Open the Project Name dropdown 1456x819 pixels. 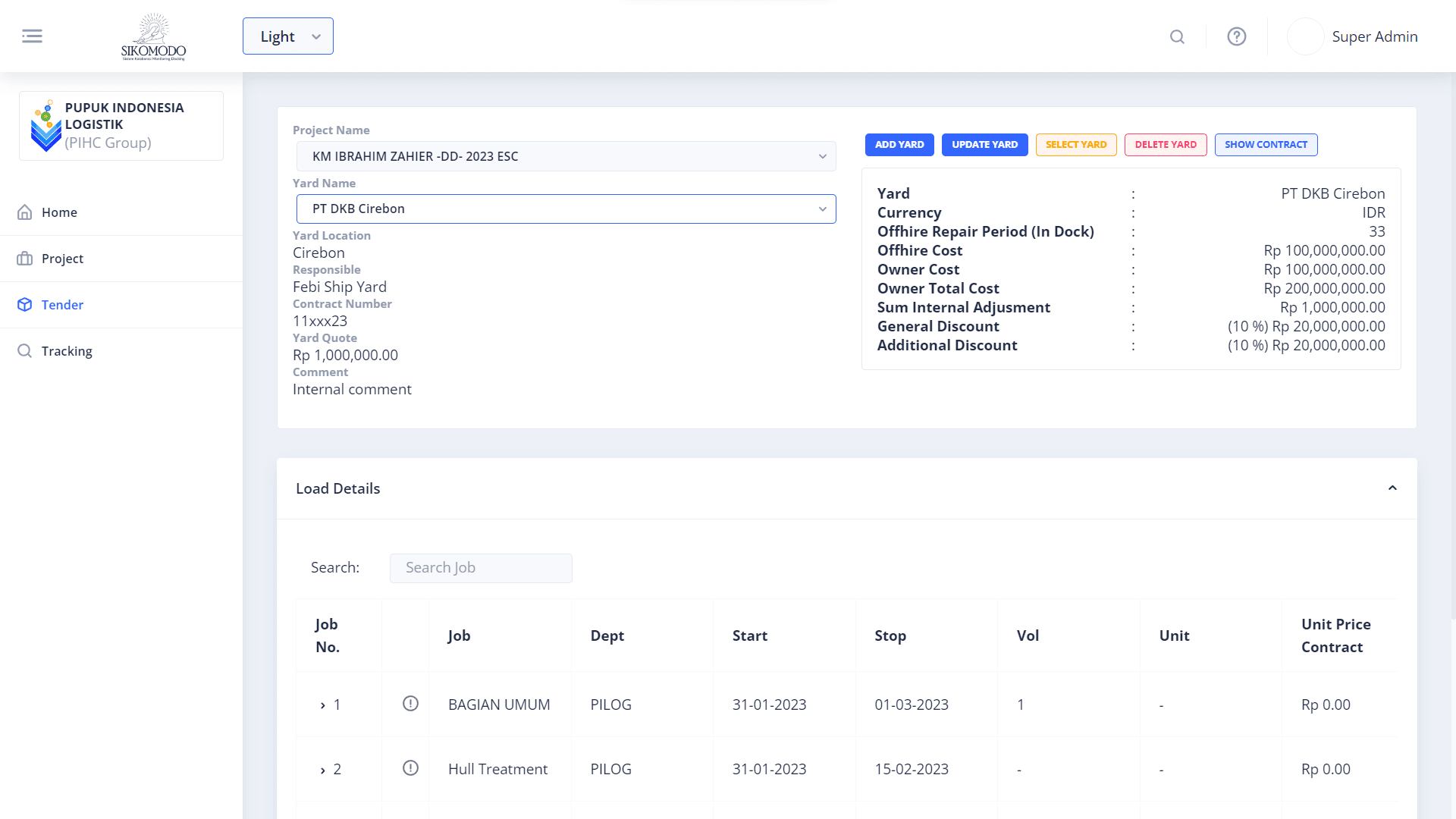click(x=566, y=156)
